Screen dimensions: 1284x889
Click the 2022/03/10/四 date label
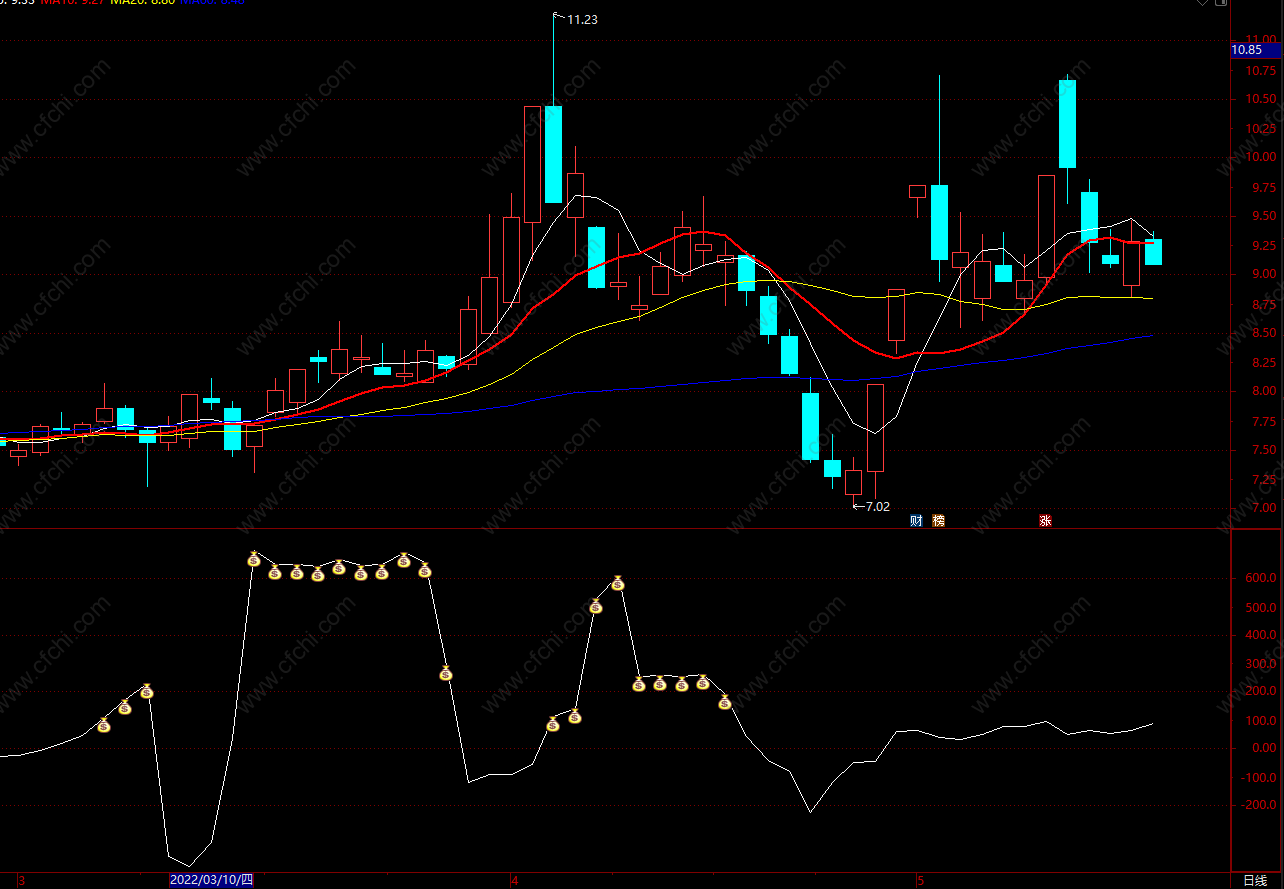point(211,880)
